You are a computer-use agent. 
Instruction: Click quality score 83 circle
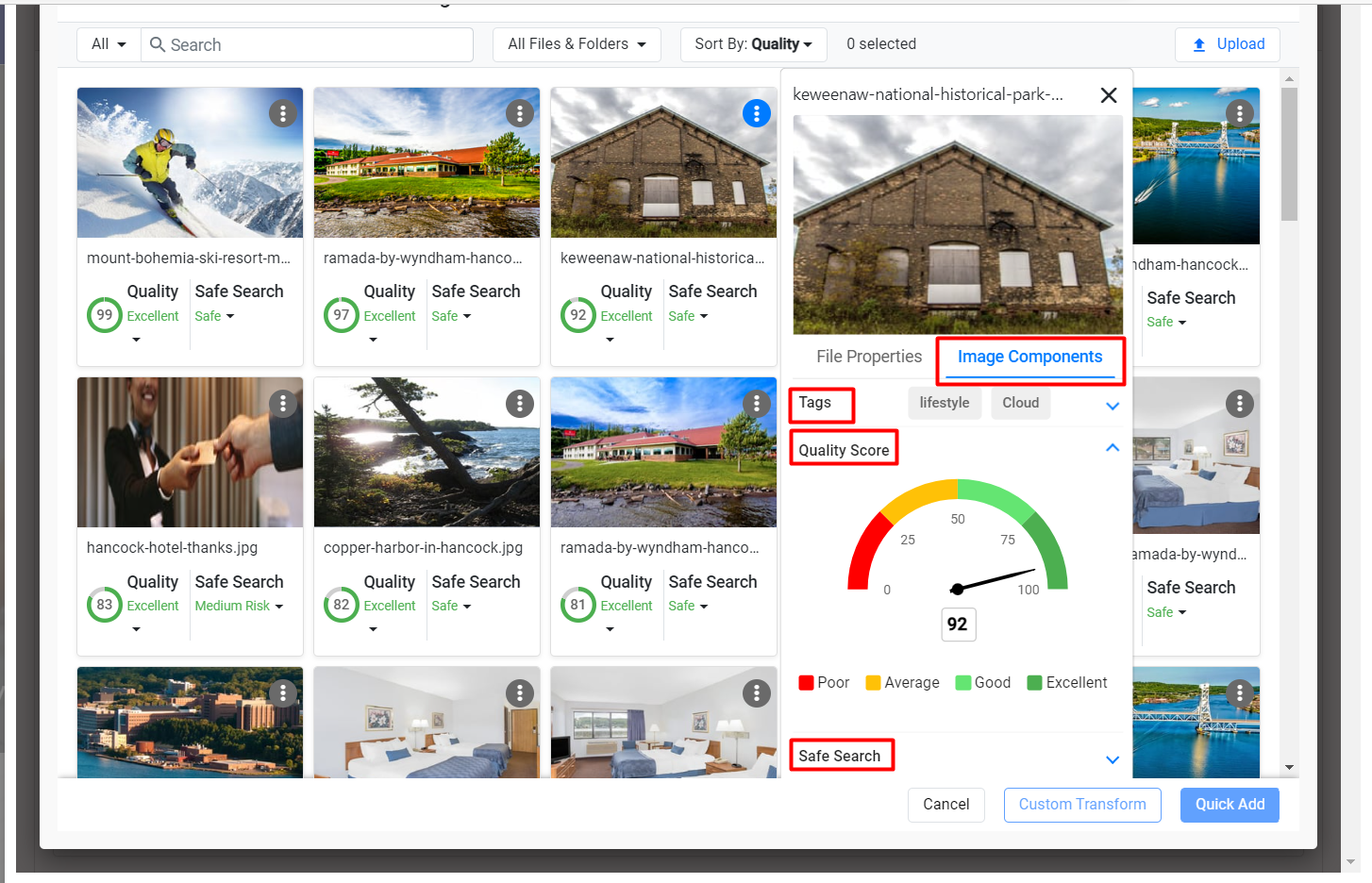(105, 605)
